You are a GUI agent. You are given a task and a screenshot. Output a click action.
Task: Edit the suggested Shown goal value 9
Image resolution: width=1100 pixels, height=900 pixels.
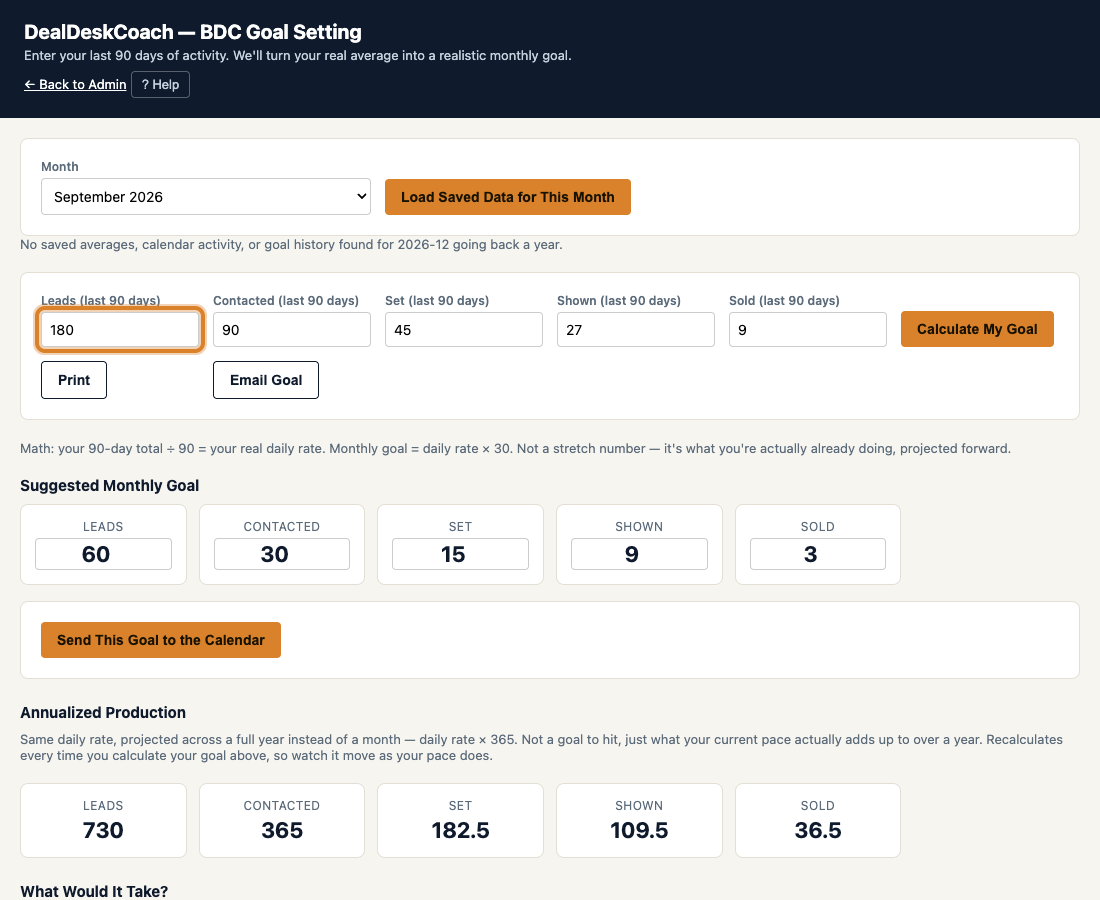pos(639,554)
